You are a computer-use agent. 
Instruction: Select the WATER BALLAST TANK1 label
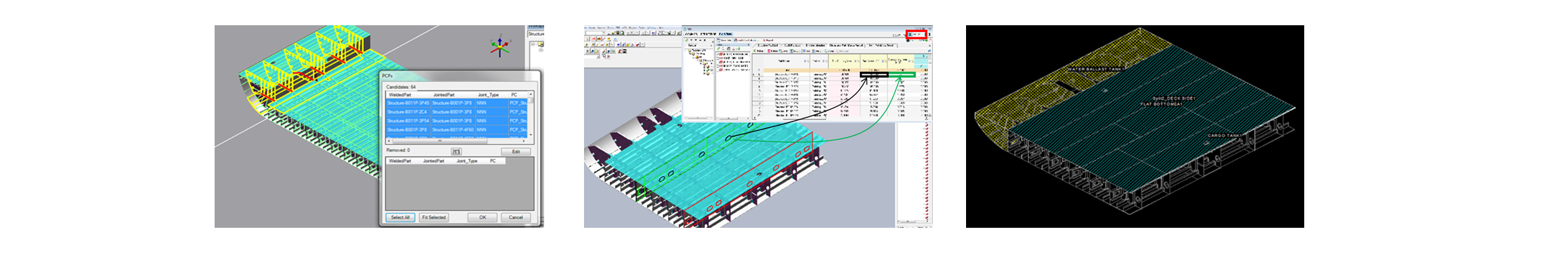(x=1094, y=69)
